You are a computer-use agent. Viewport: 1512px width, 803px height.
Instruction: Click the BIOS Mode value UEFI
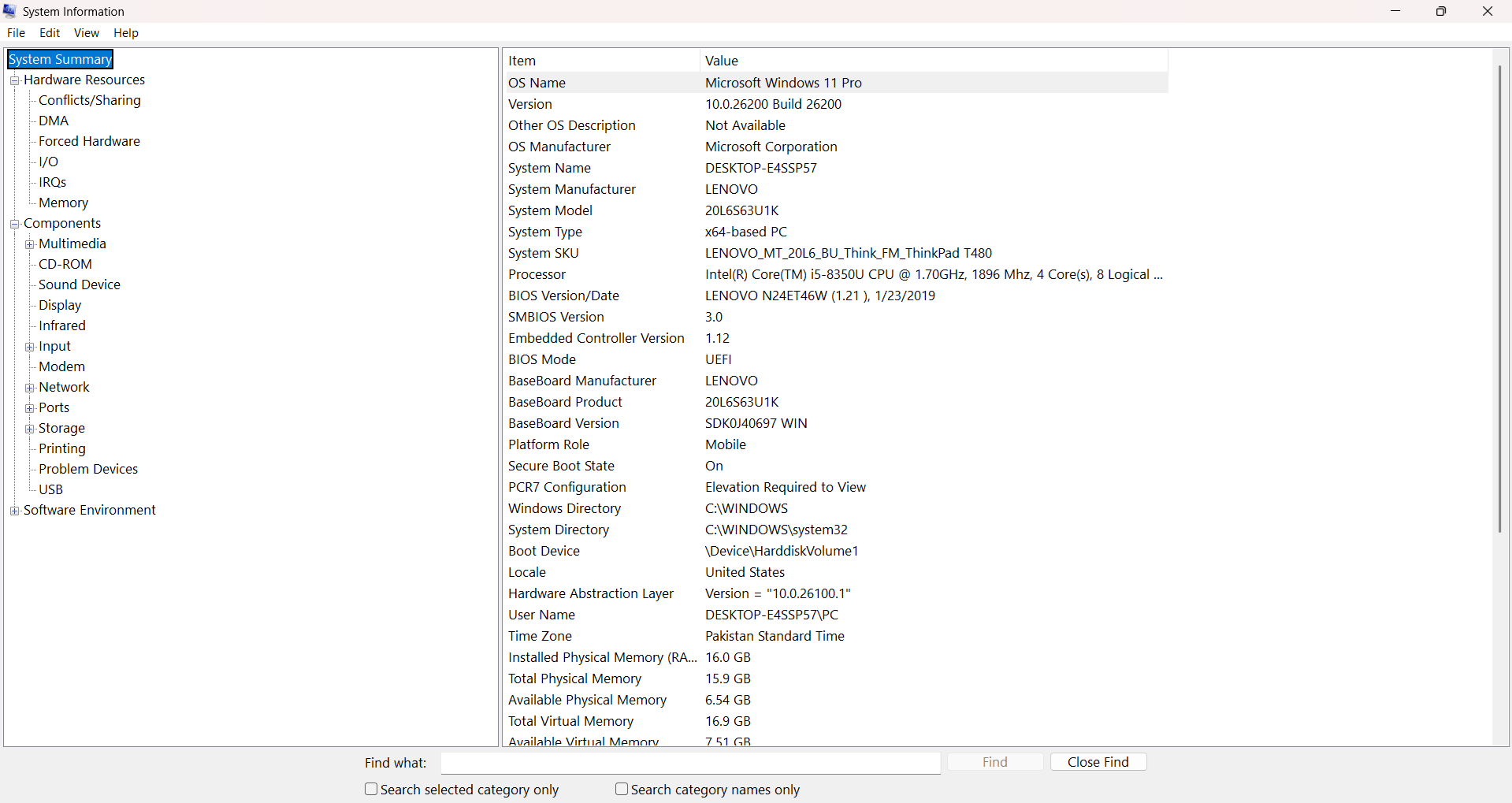719,359
